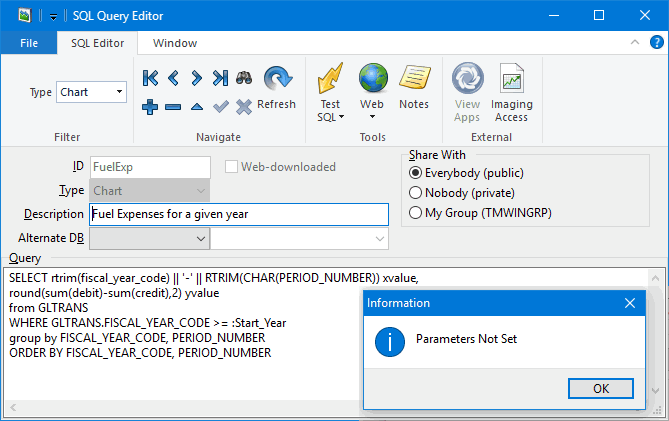Go to first record in Navigate group
Viewport: 669px width, 421px height.
point(150,78)
